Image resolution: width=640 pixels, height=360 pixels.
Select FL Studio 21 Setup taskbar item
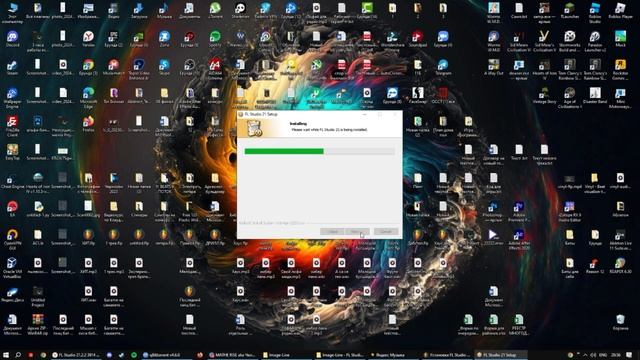point(500,355)
